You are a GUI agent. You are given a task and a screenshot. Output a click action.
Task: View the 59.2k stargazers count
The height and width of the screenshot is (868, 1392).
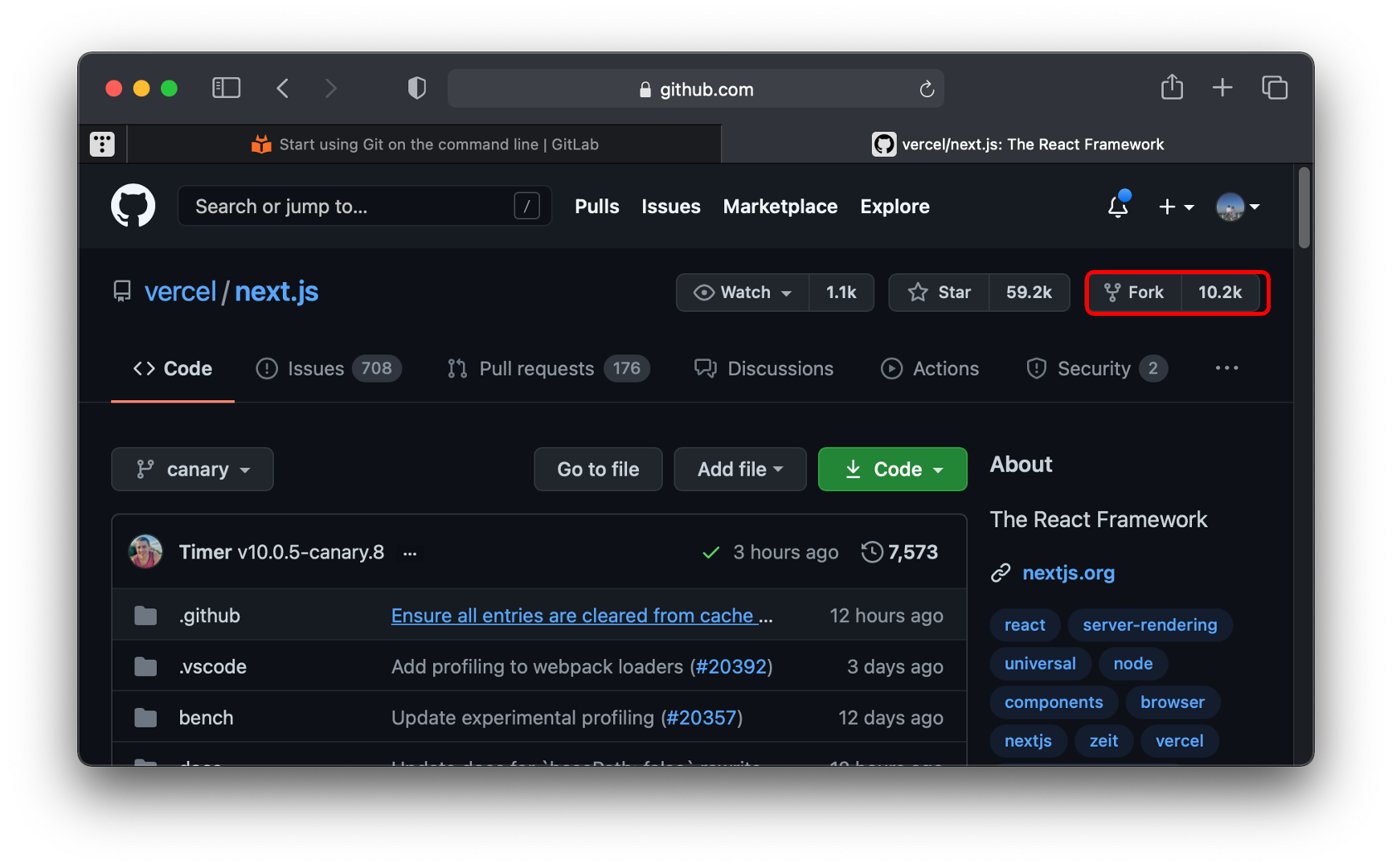(x=1029, y=293)
